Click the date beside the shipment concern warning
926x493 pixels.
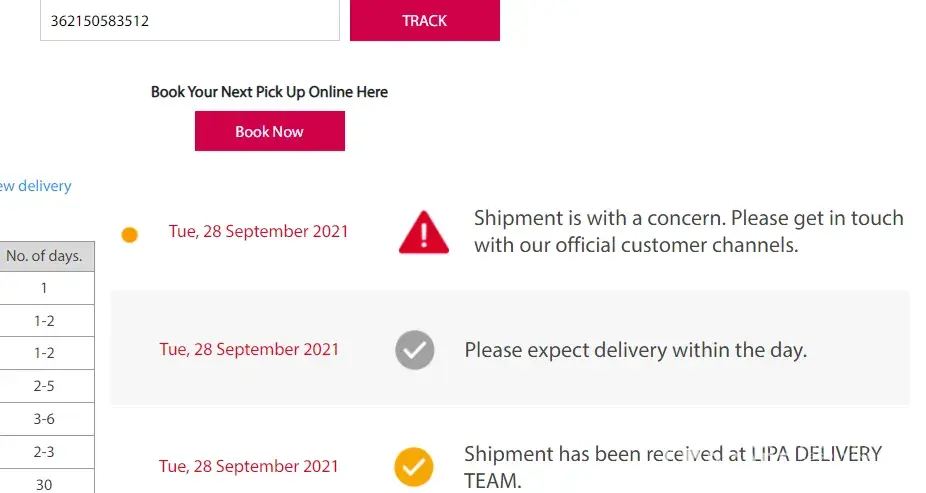tap(258, 231)
